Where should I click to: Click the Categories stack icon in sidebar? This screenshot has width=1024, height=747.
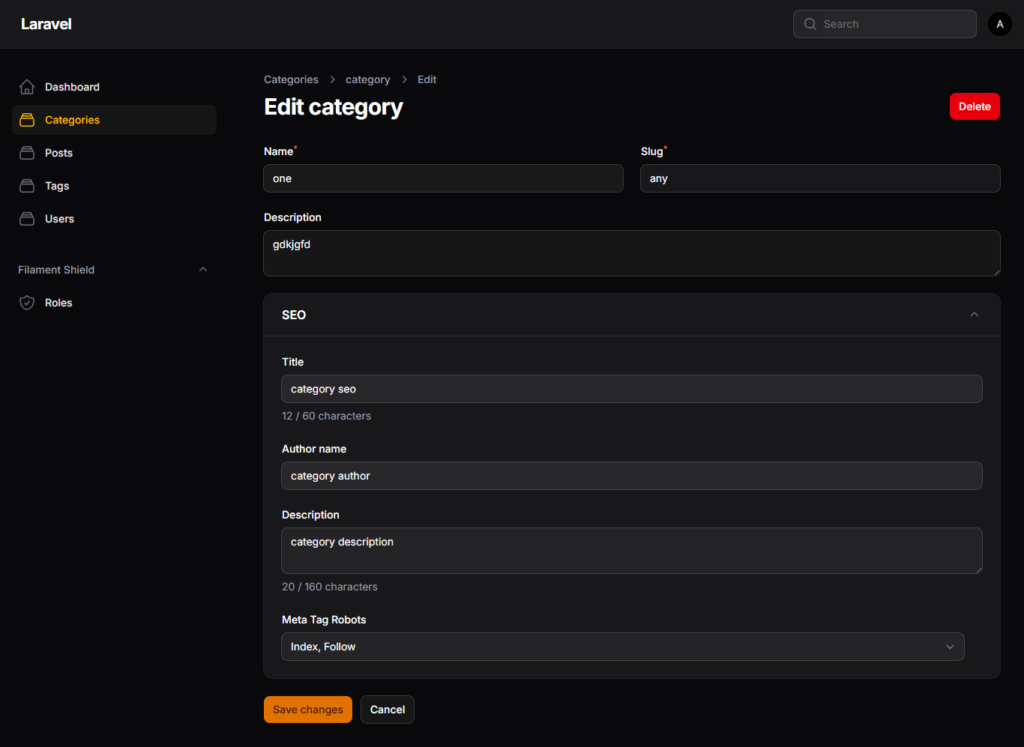click(27, 120)
